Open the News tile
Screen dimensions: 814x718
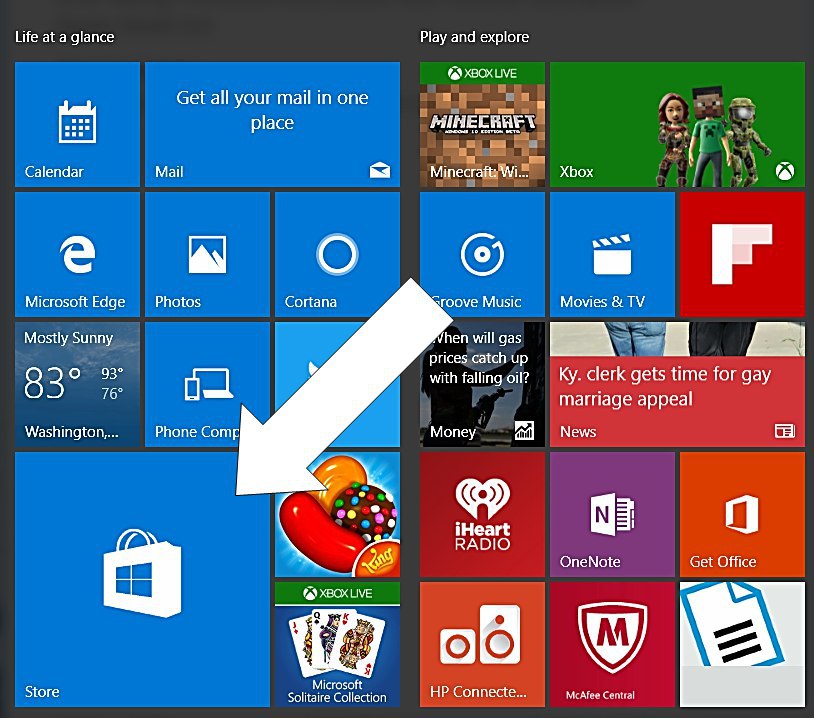coord(677,384)
